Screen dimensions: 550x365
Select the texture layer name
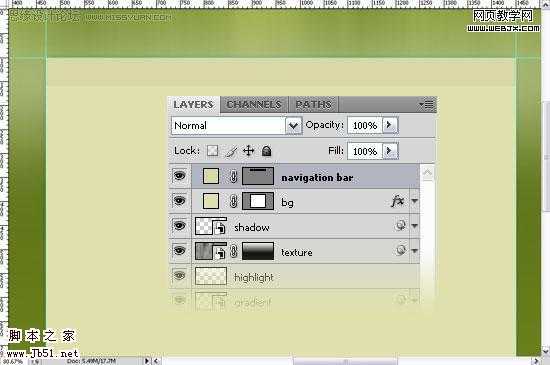(x=297, y=252)
